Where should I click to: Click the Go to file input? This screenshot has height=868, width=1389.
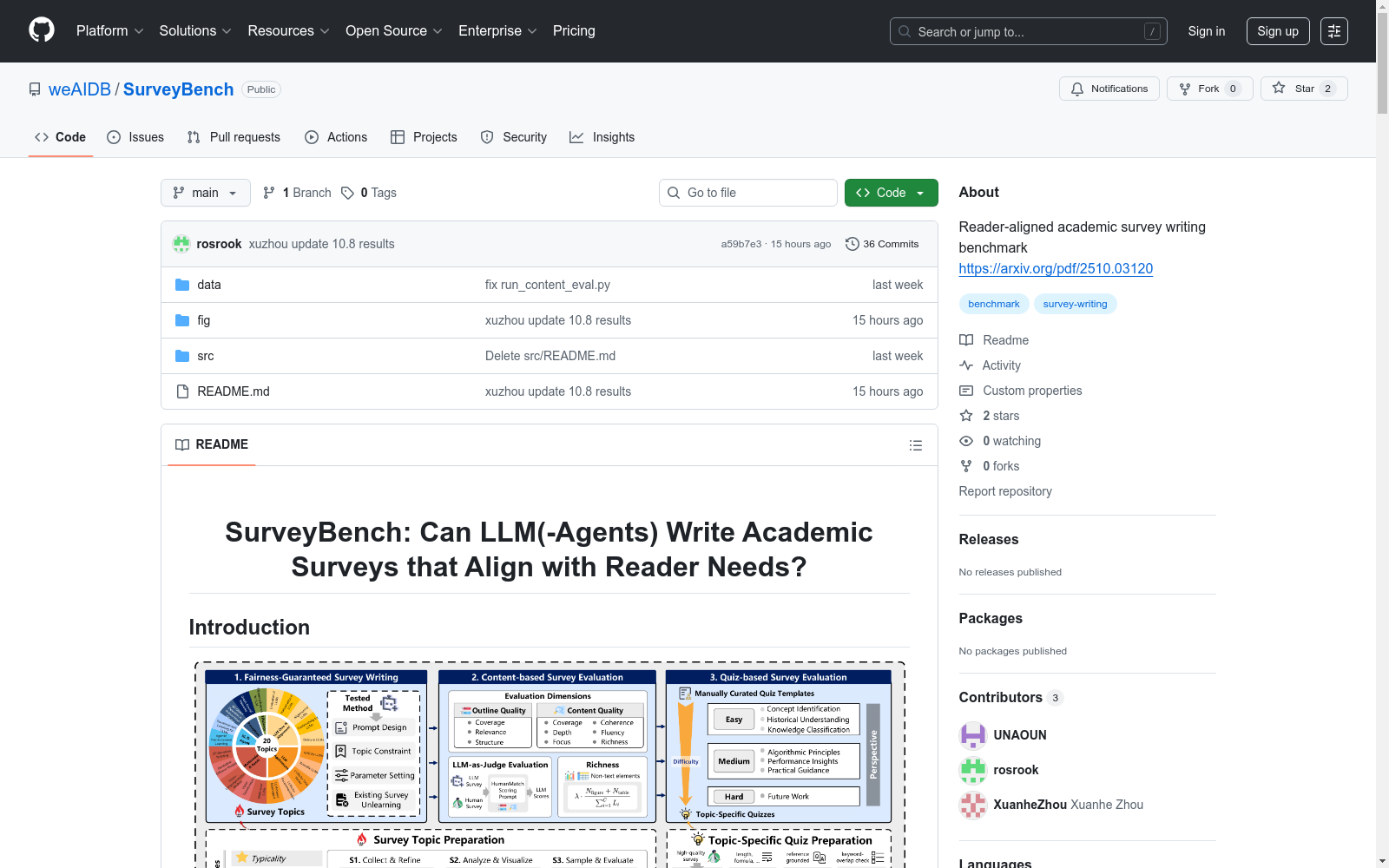tap(748, 193)
